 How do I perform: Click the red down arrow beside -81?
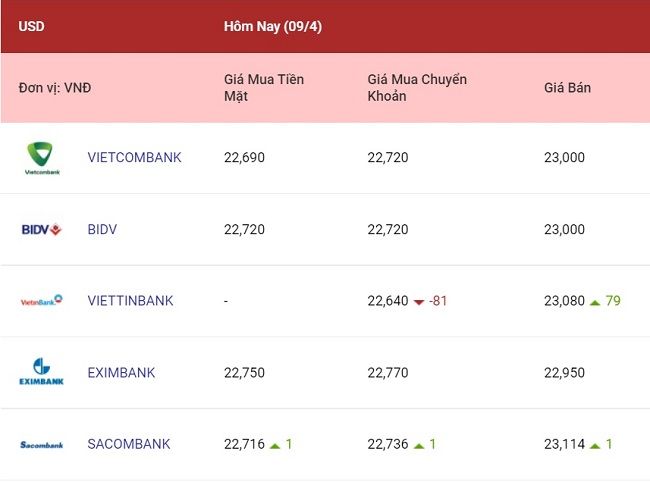pyautogui.click(x=419, y=302)
